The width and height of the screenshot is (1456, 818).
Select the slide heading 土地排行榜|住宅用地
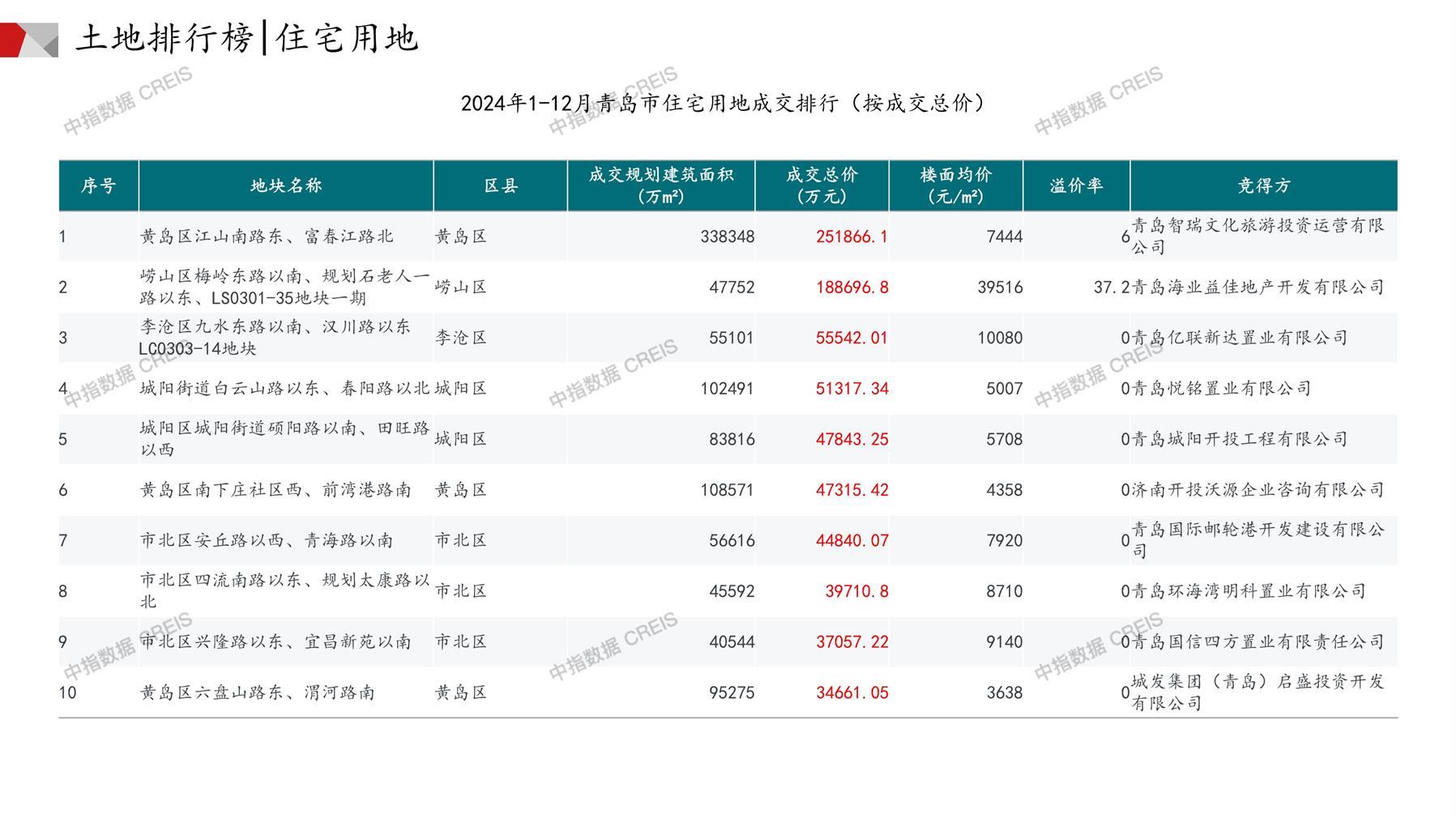[247, 38]
